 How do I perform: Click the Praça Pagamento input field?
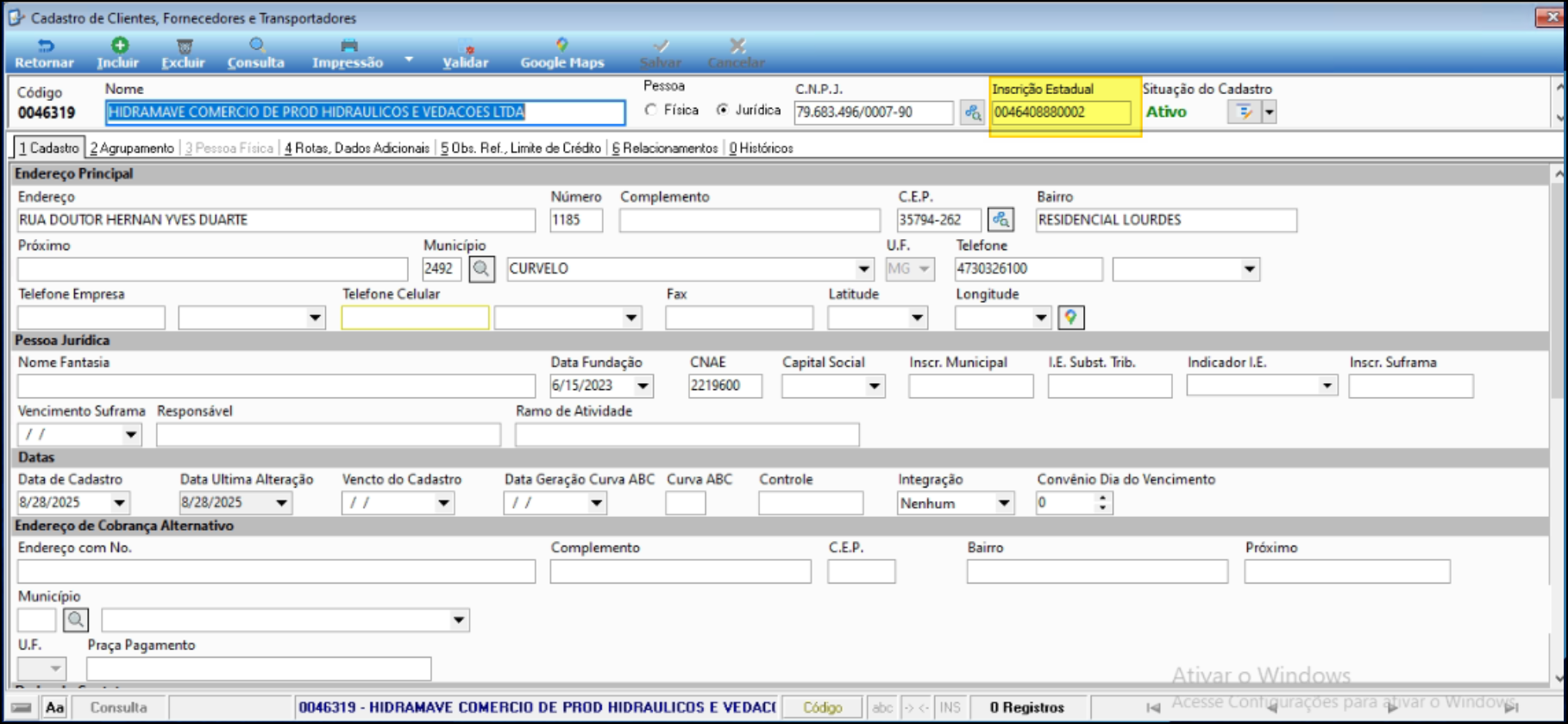click(x=259, y=669)
